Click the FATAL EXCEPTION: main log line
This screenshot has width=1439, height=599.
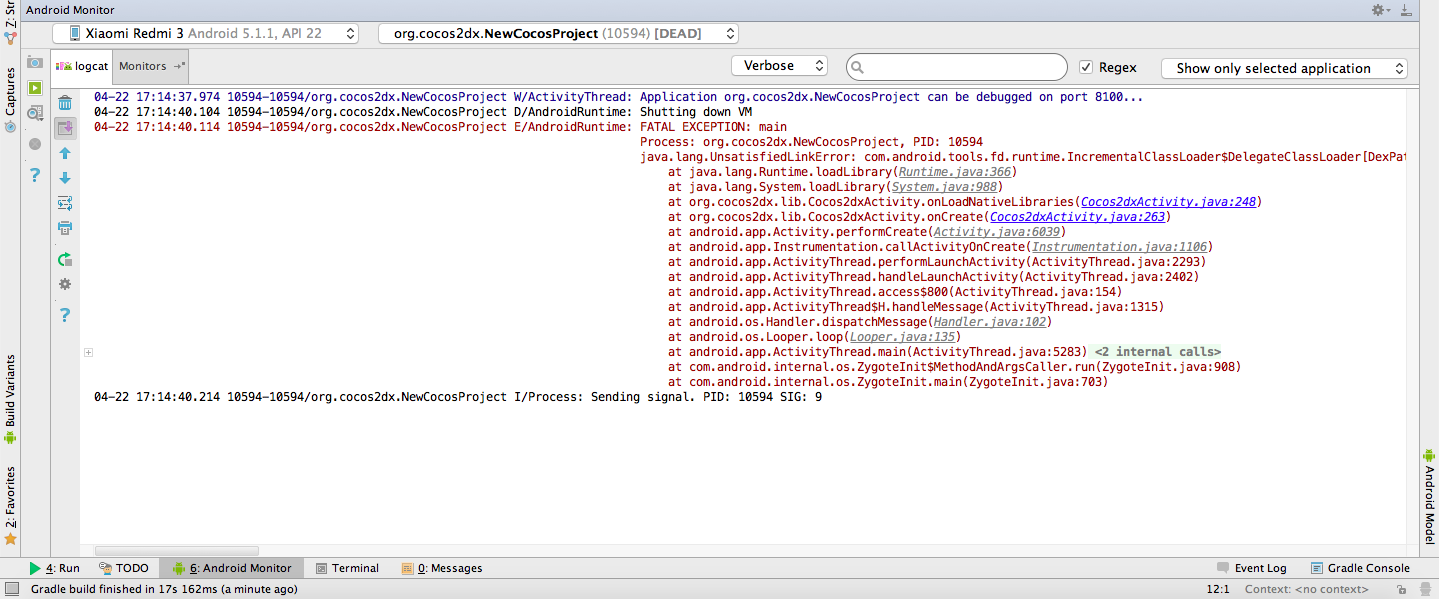click(x=440, y=127)
